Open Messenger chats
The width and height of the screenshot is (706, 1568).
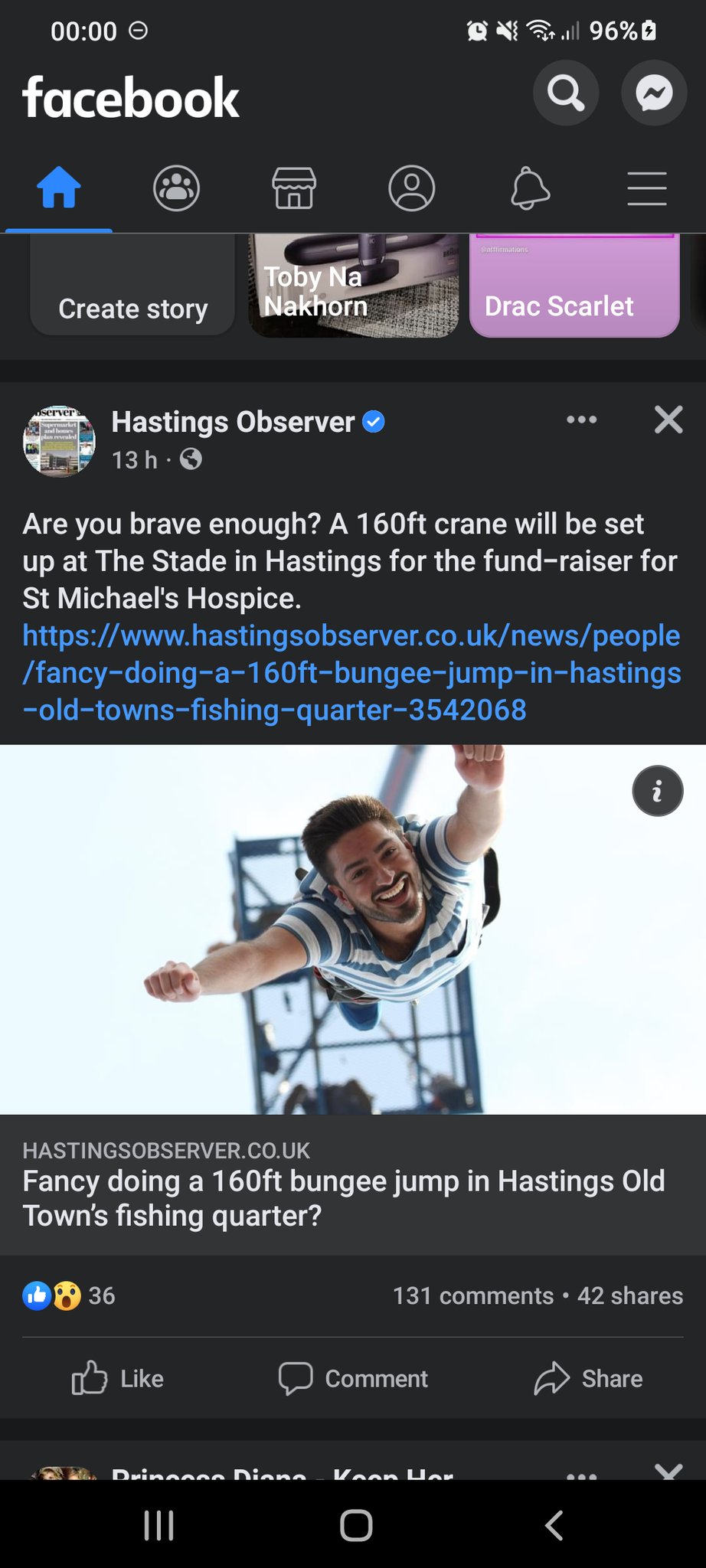(x=654, y=93)
